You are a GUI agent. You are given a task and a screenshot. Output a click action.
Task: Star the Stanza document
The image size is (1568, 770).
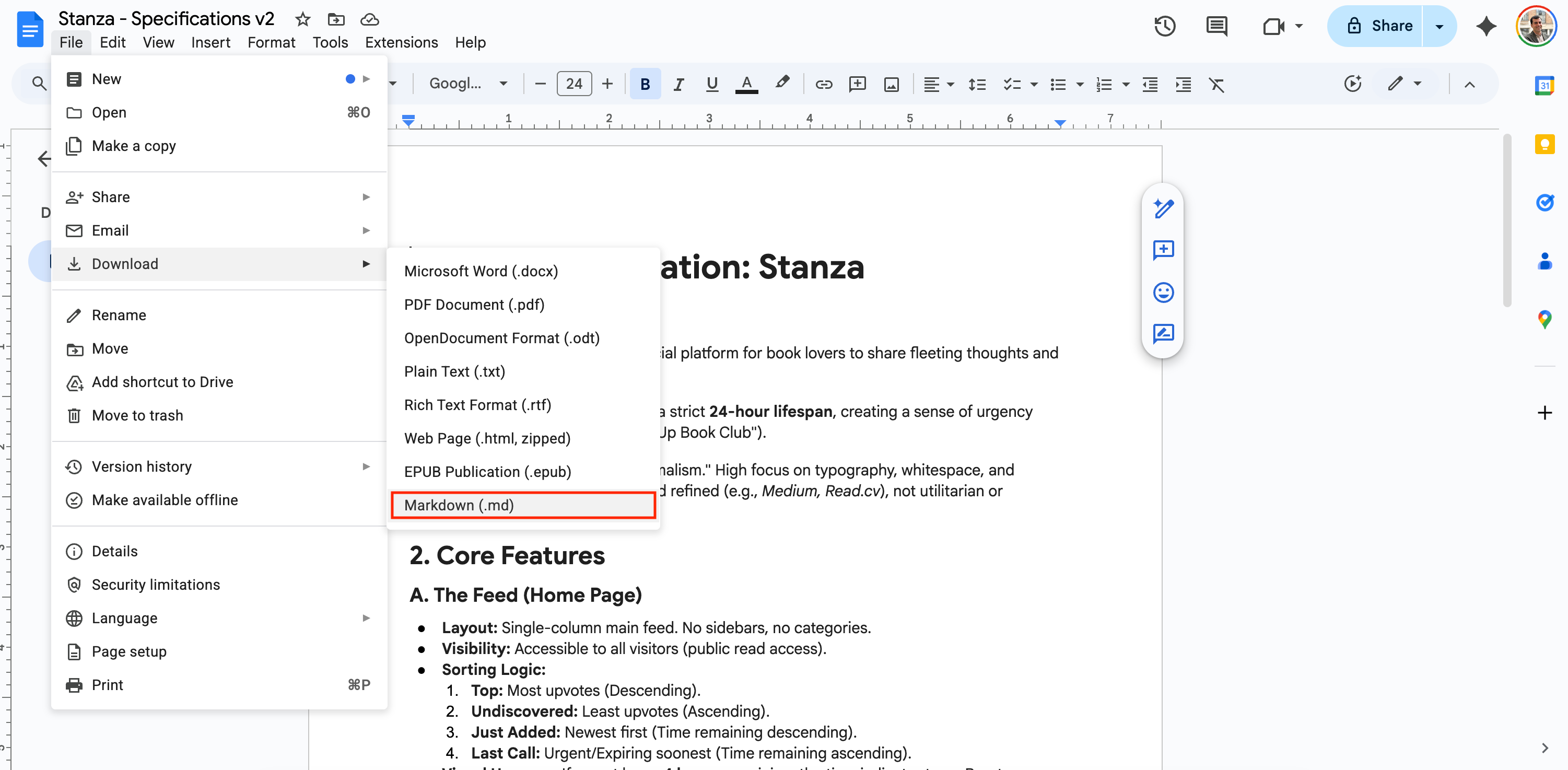pos(302,19)
